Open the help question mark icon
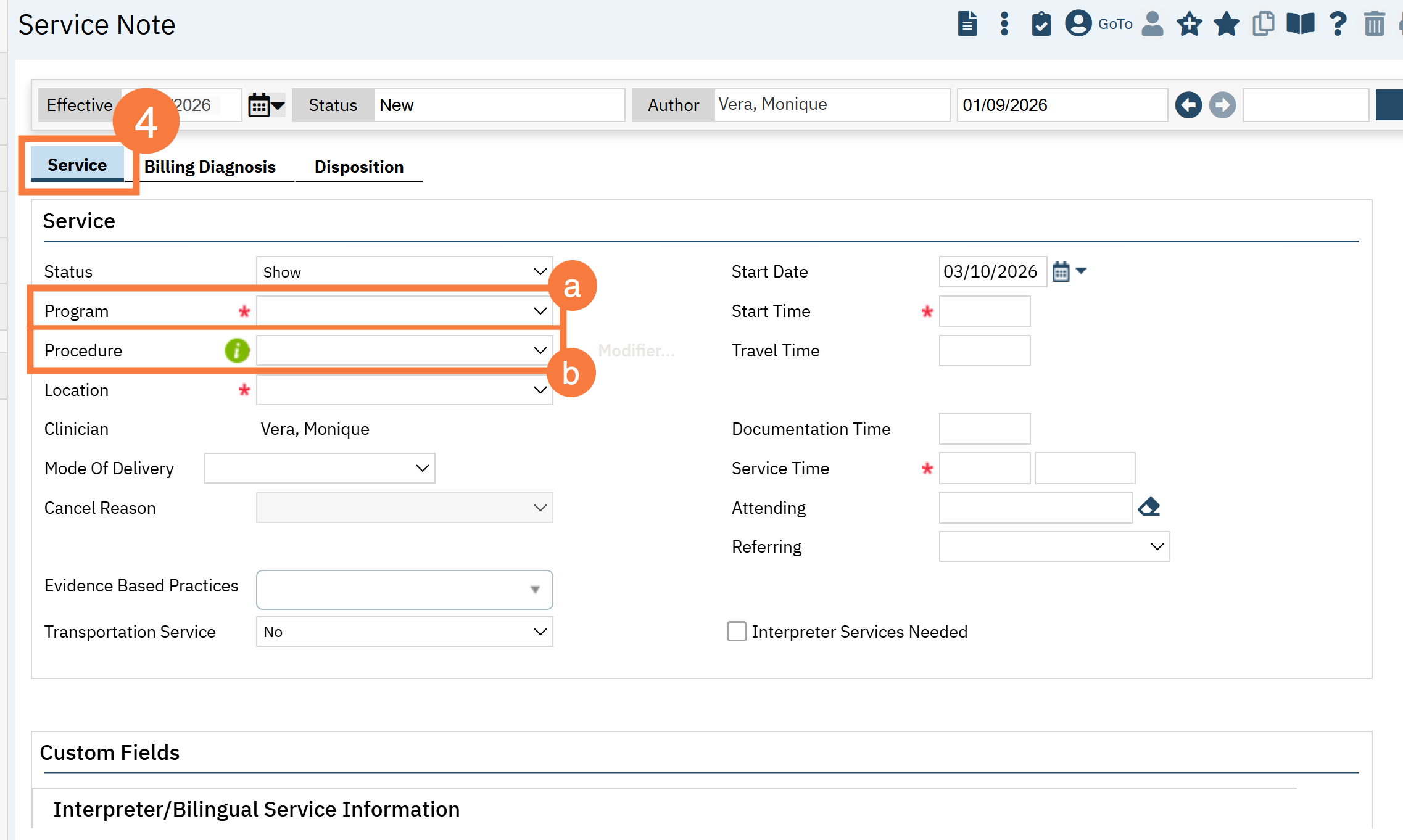The height and width of the screenshot is (840, 1403). (x=1338, y=24)
